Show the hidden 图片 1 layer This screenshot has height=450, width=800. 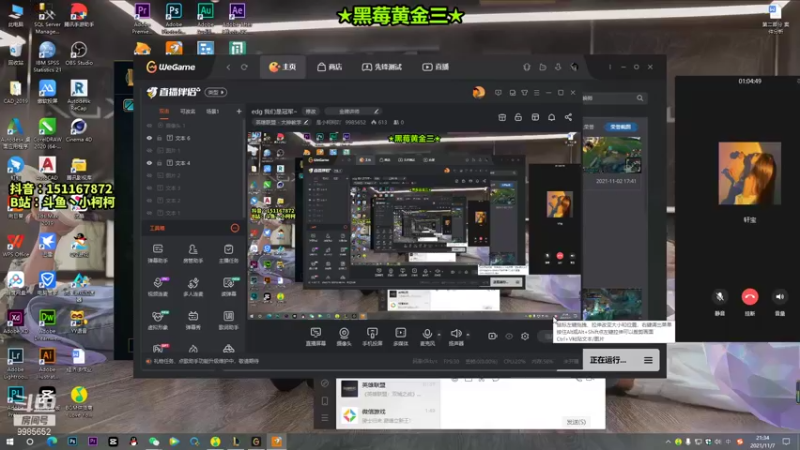[149, 151]
